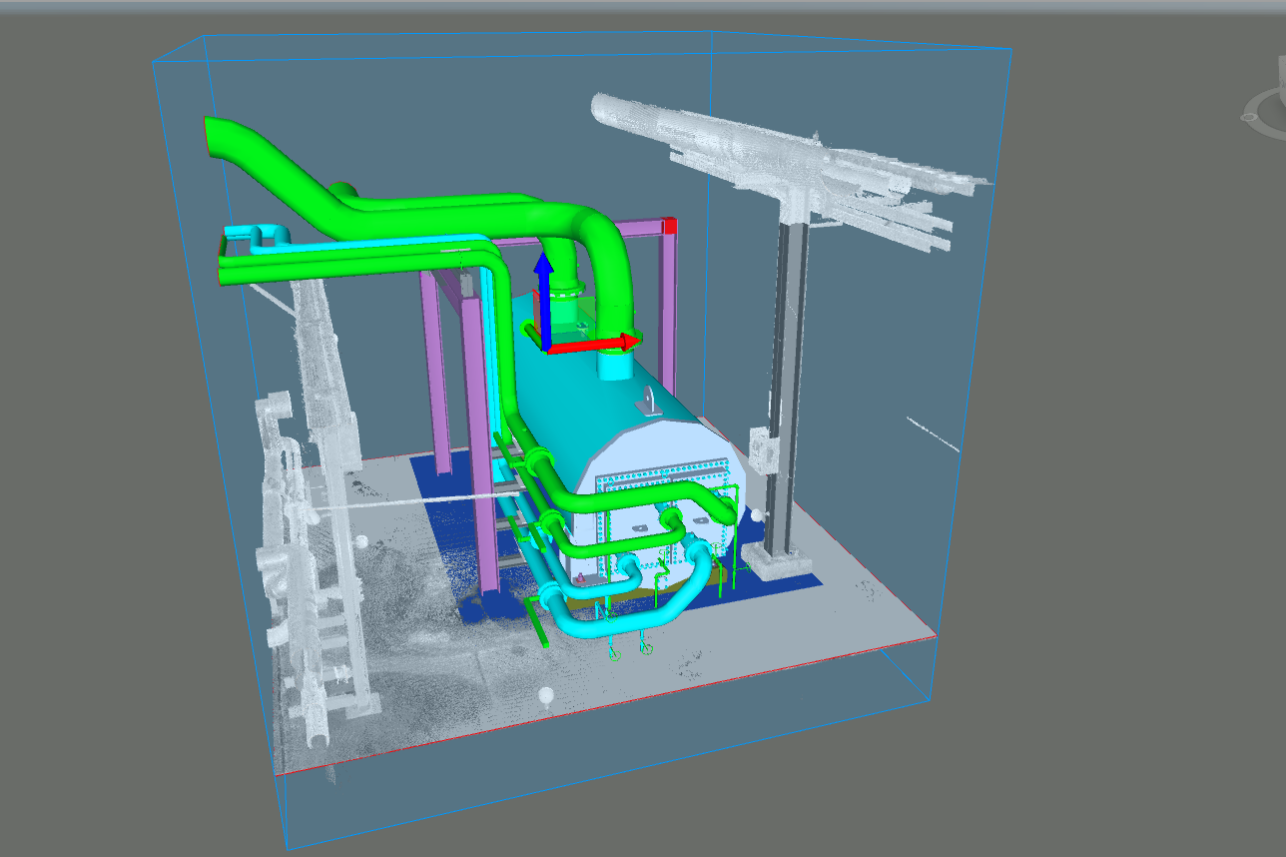The height and width of the screenshot is (857, 1286).
Task: Click the white sphere target beside the gray column
Action: tap(757, 515)
